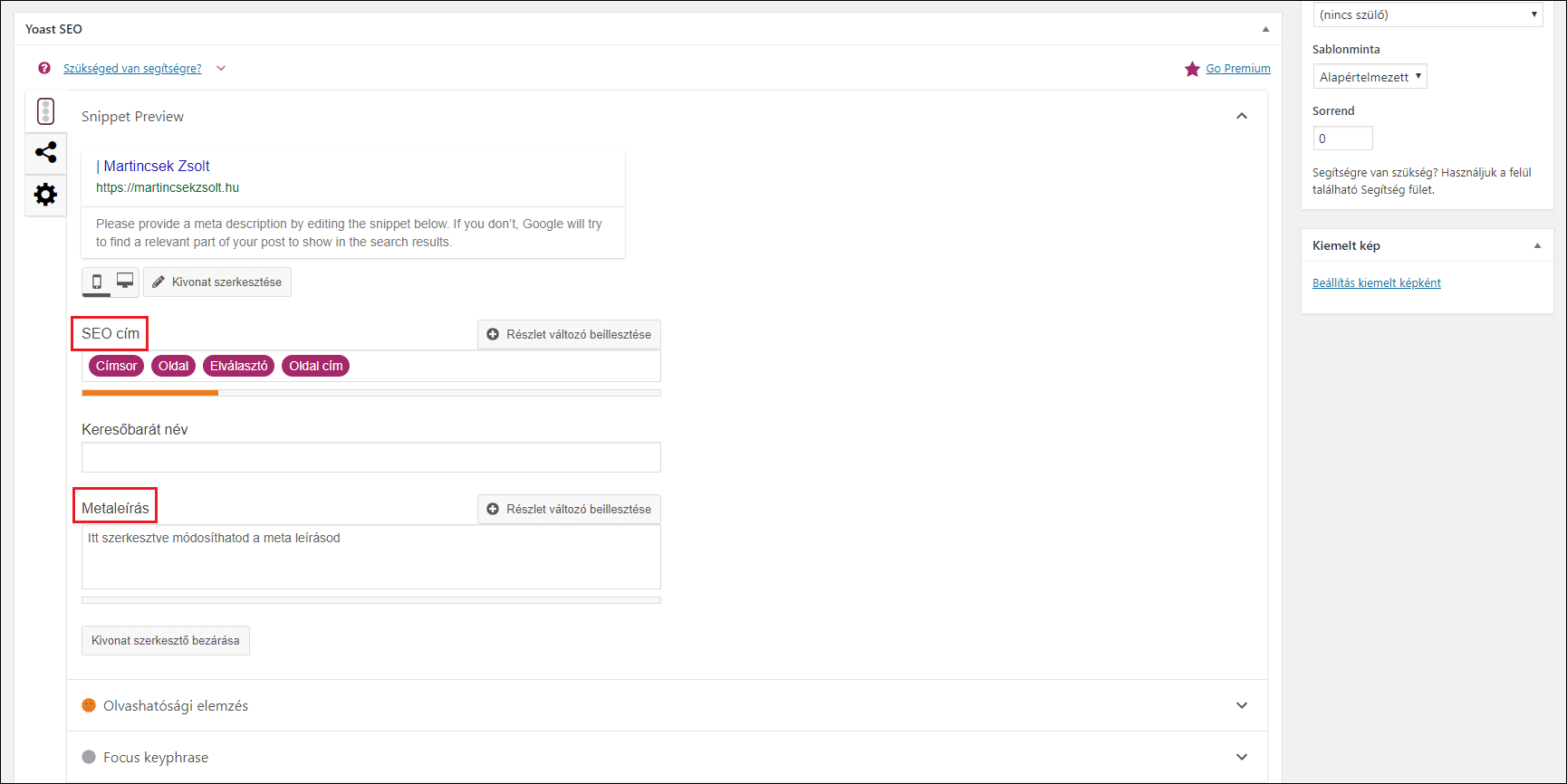Click the meta description length progress bar
1567x784 pixels.
point(371,600)
